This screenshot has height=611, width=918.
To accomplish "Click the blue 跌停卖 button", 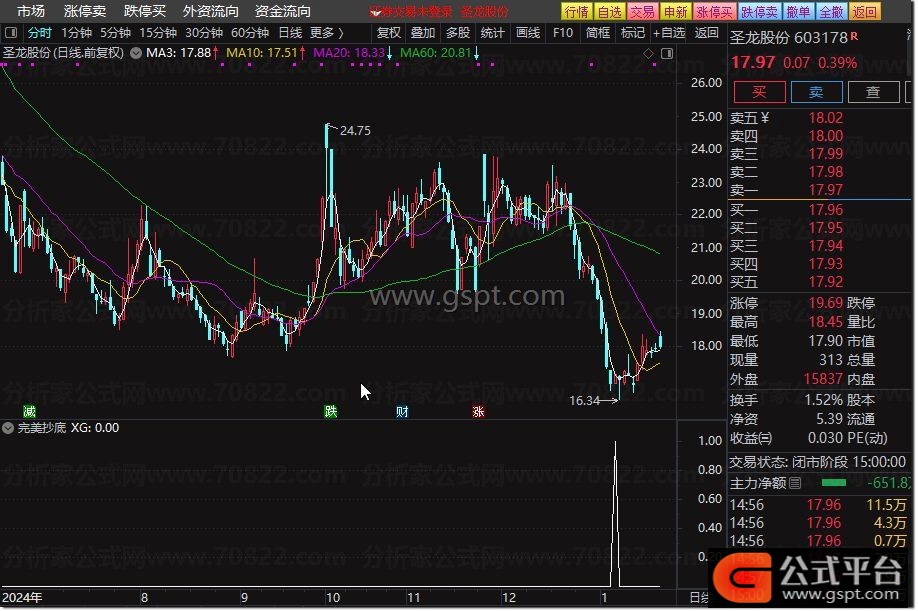I will pos(759,12).
